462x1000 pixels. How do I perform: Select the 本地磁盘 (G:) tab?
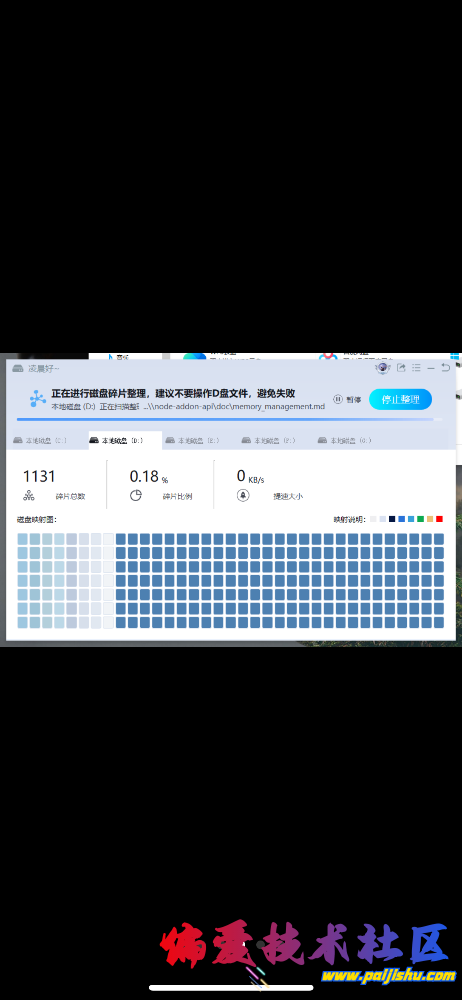click(345, 440)
